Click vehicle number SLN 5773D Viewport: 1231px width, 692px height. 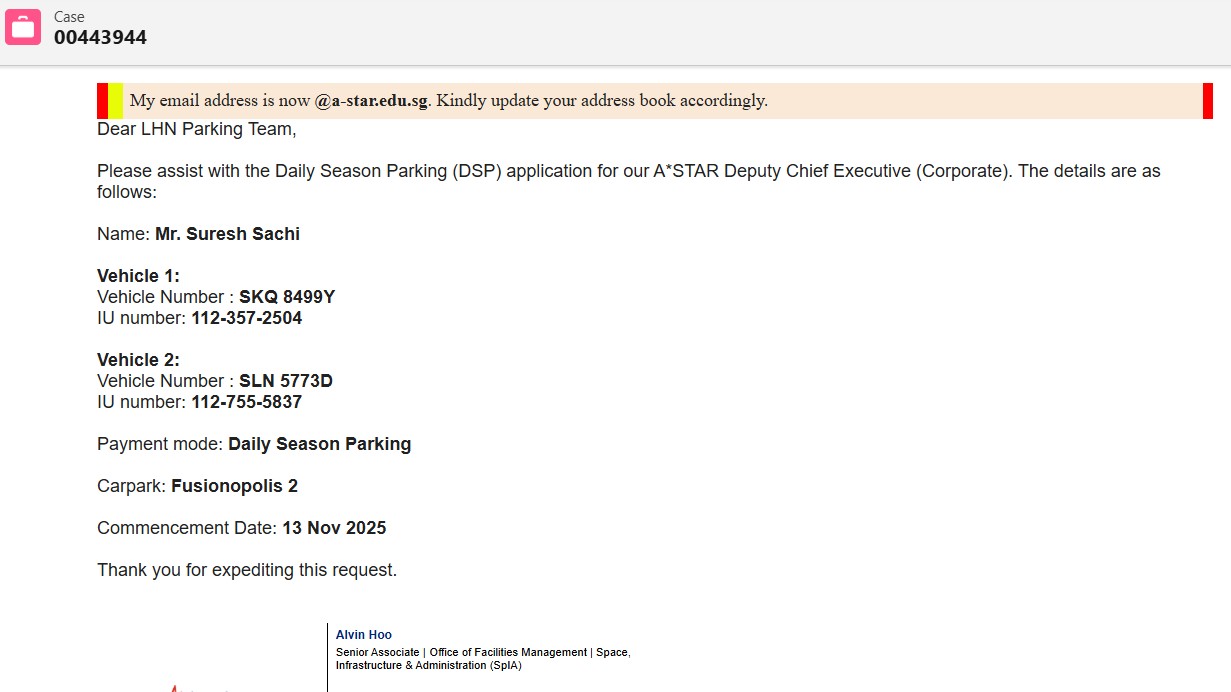point(286,381)
